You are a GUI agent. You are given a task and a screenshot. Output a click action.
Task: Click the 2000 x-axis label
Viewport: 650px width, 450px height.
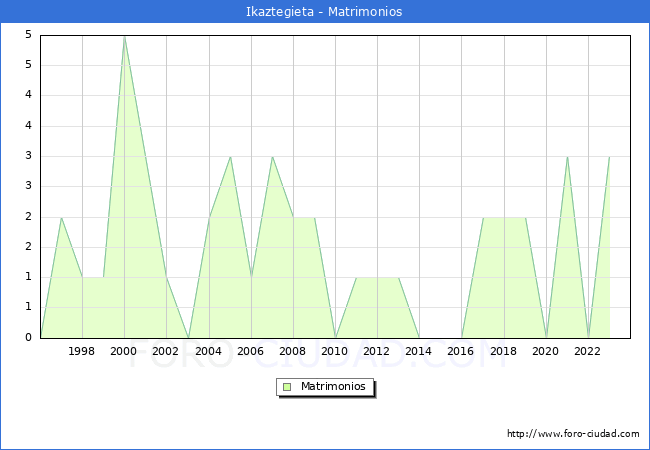pyautogui.click(x=124, y=351)
